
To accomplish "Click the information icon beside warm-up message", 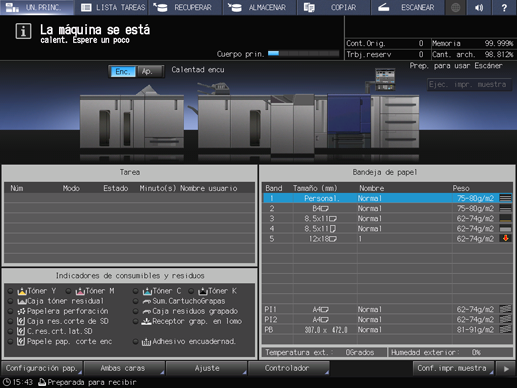I will click(x=23, y=31).
